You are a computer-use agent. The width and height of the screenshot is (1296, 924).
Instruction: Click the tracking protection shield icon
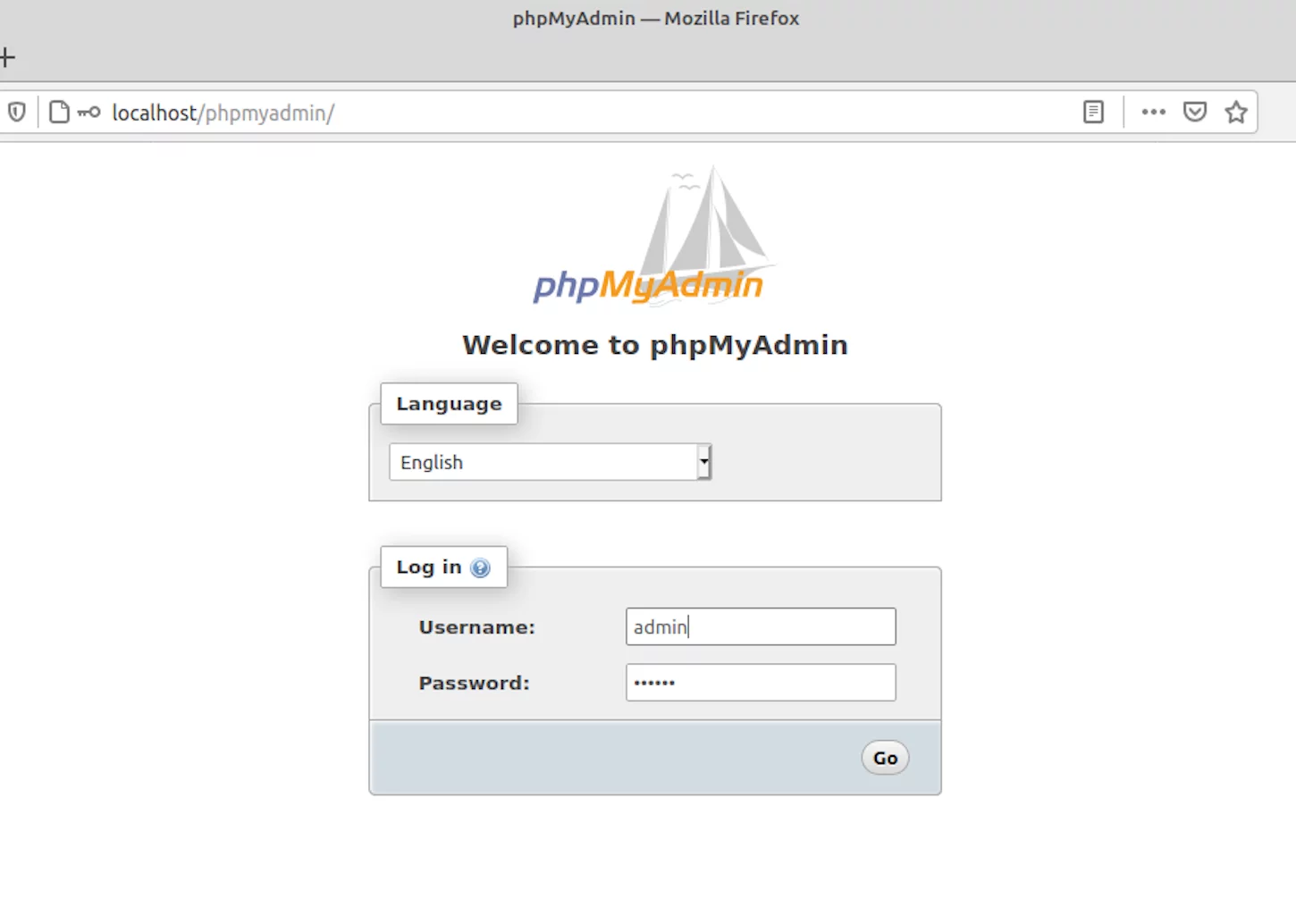coord(17,113)
